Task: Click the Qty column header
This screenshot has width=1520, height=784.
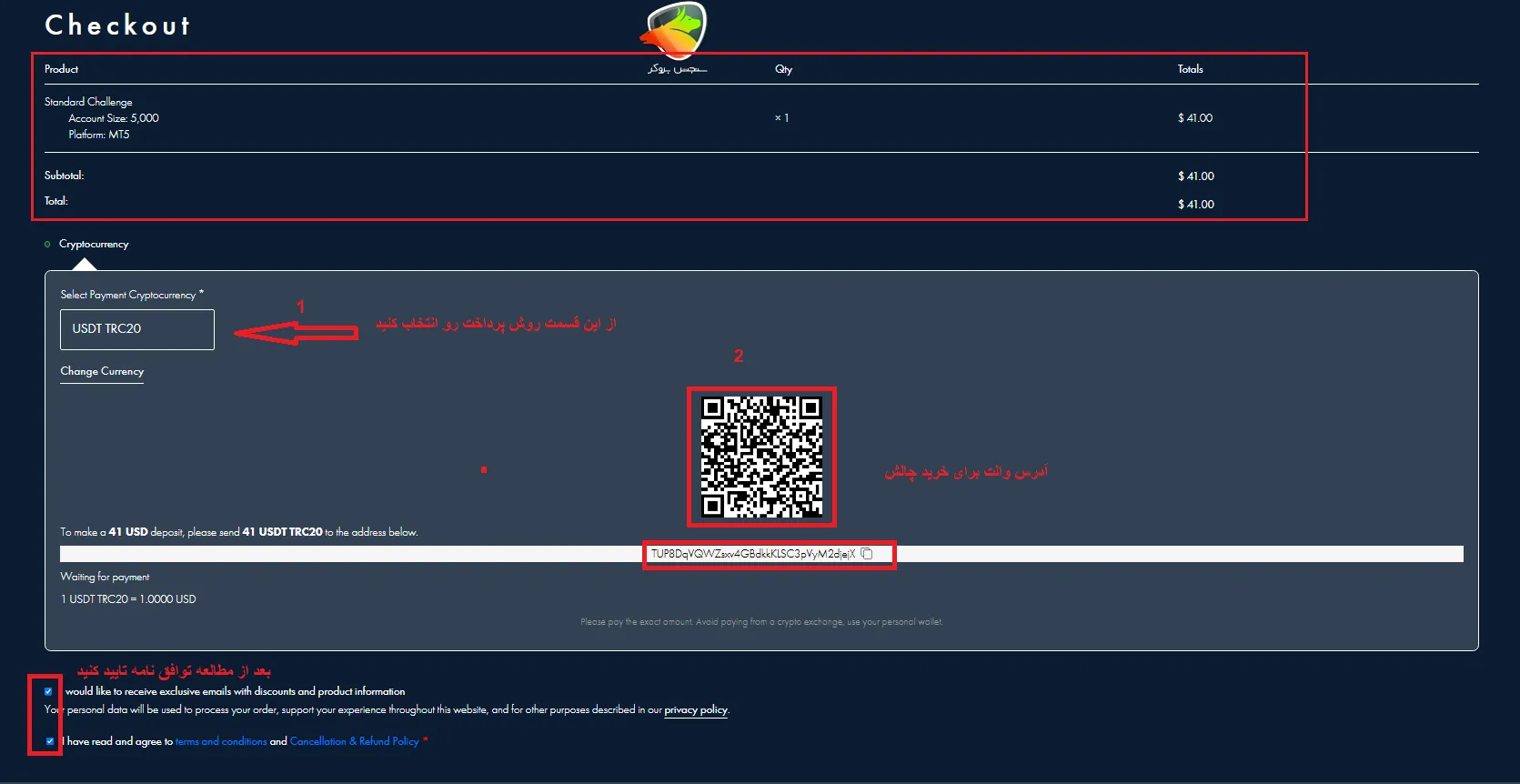Action: click(x=783, y=69)
